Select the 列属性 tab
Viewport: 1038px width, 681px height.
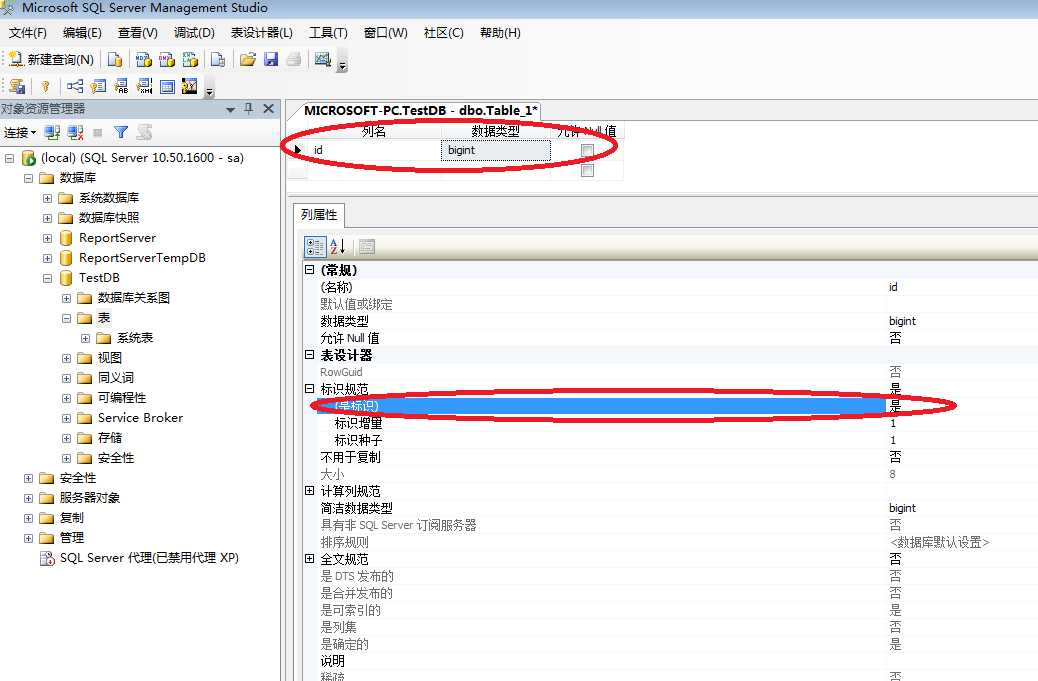(x=319, y=214)
